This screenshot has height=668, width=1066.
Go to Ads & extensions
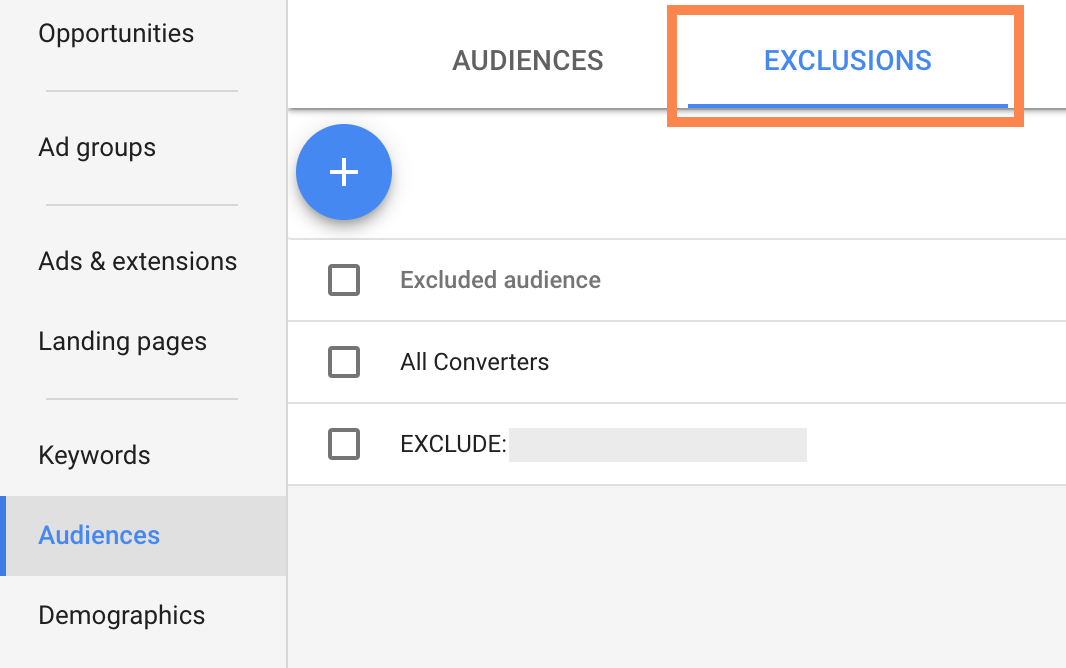coord(137,261)
